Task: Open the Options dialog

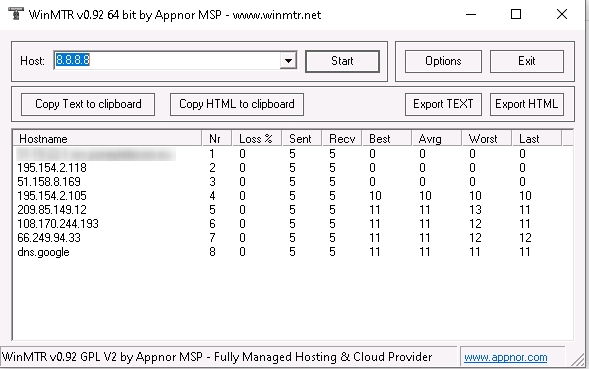Action: [x=443, y=61]
